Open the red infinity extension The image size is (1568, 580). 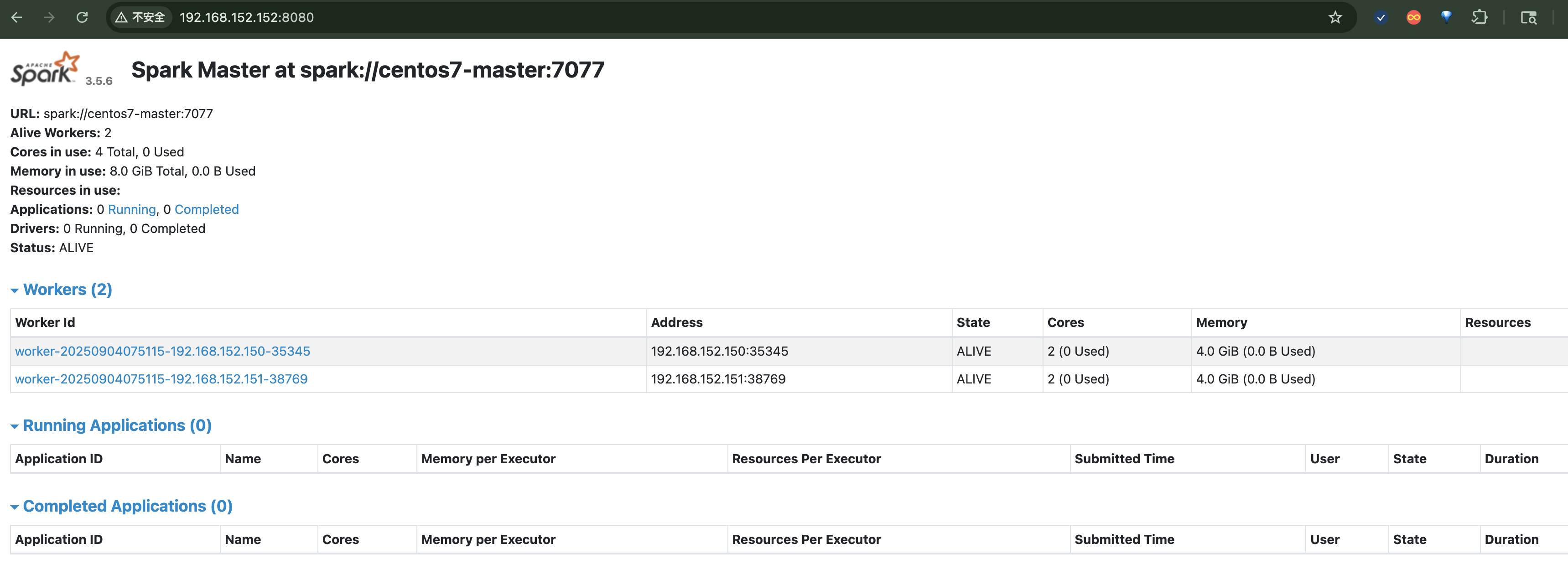(1414, 18)
